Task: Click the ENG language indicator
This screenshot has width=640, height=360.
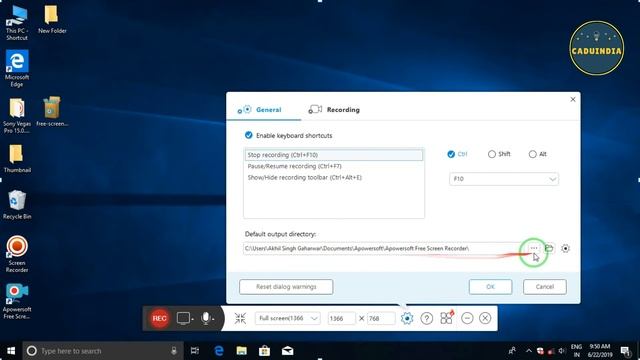Action: pos(576,351)
